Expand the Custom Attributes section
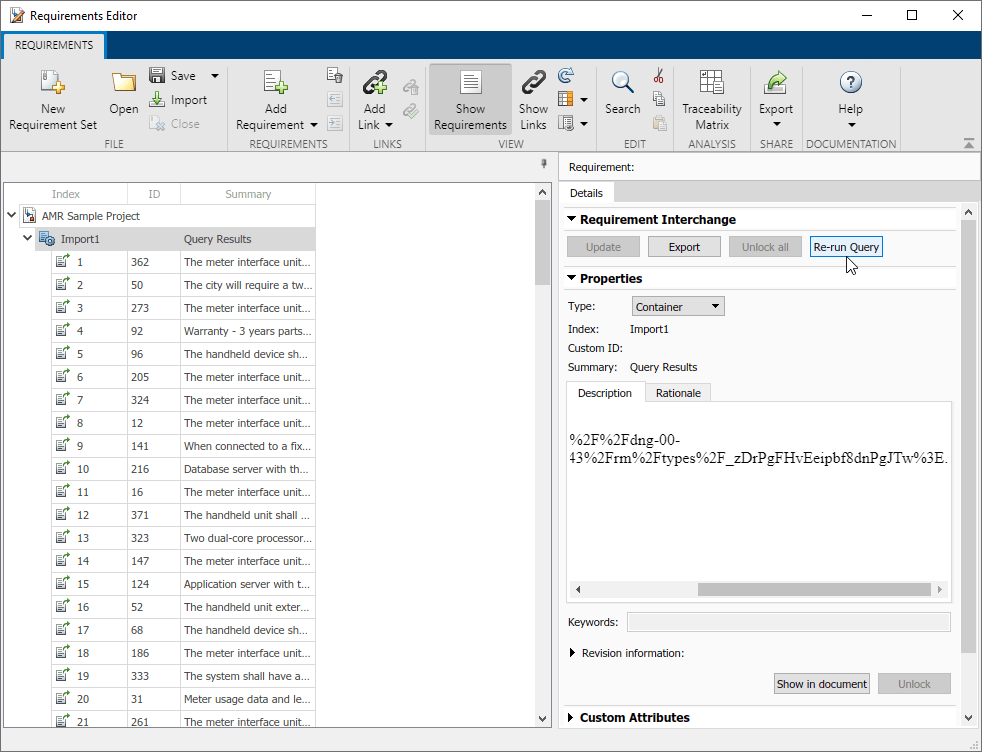Viewport: 982px width, 752px height. 571,718
